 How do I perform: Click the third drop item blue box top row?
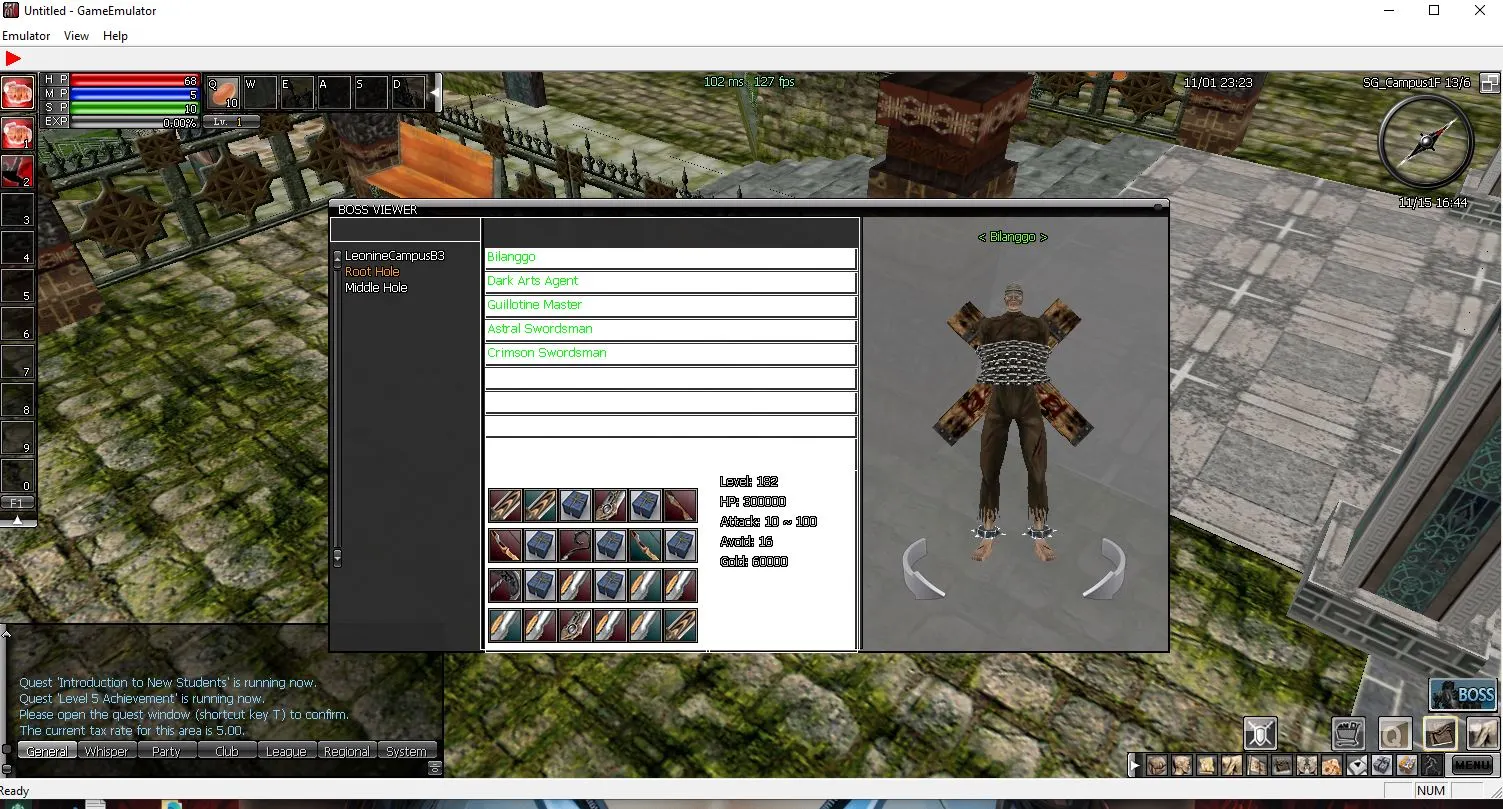click(x=575, y=506)
